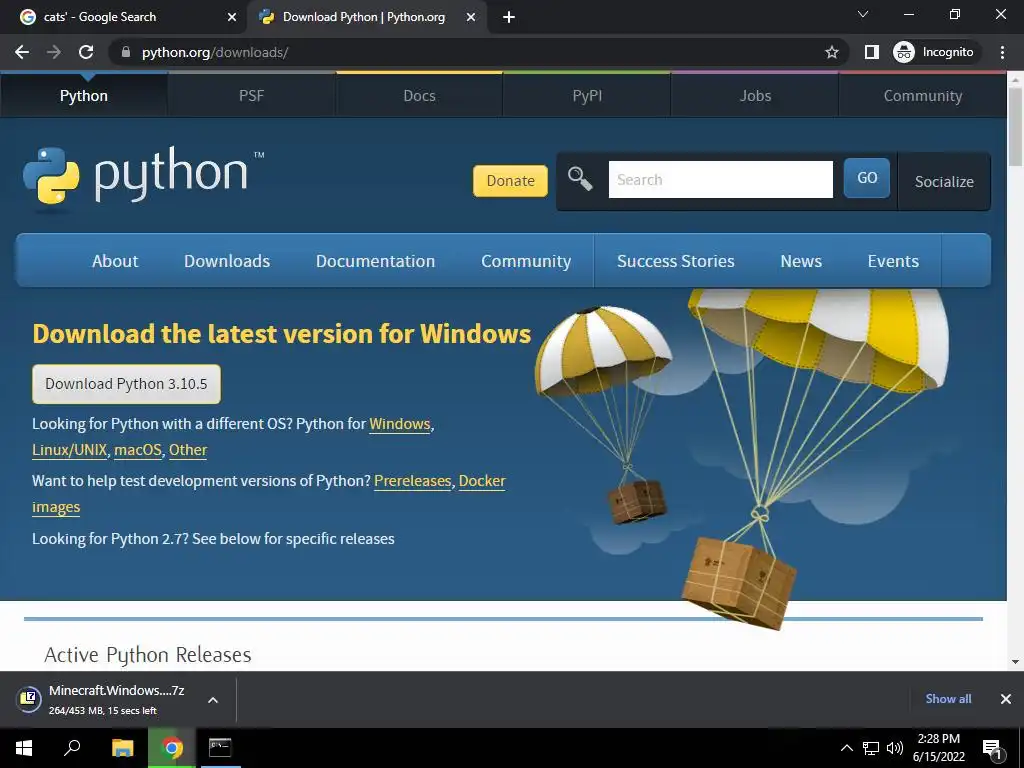Close the 'cats' Google Search tab
The image size is (1024, 768).
pyautogui.click(x=232, y=17)
